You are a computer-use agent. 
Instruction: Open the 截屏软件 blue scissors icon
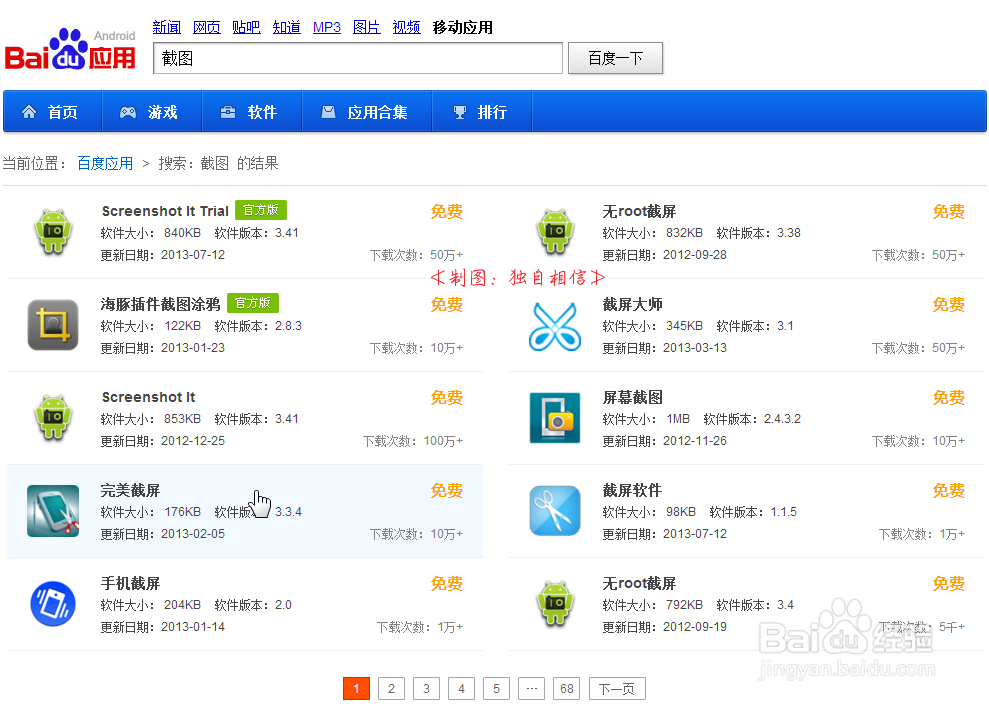pos(555,510)
